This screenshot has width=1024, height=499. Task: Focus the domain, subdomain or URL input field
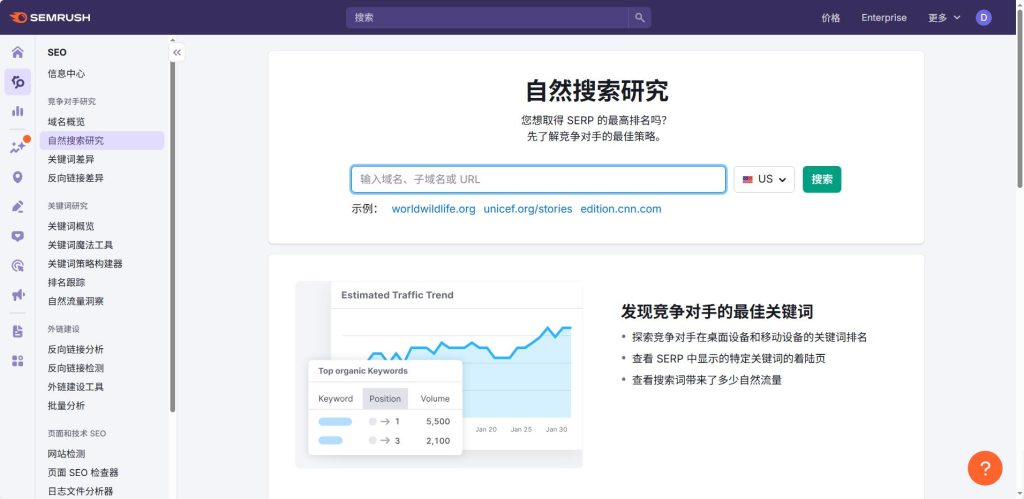[x=538, y=179]
